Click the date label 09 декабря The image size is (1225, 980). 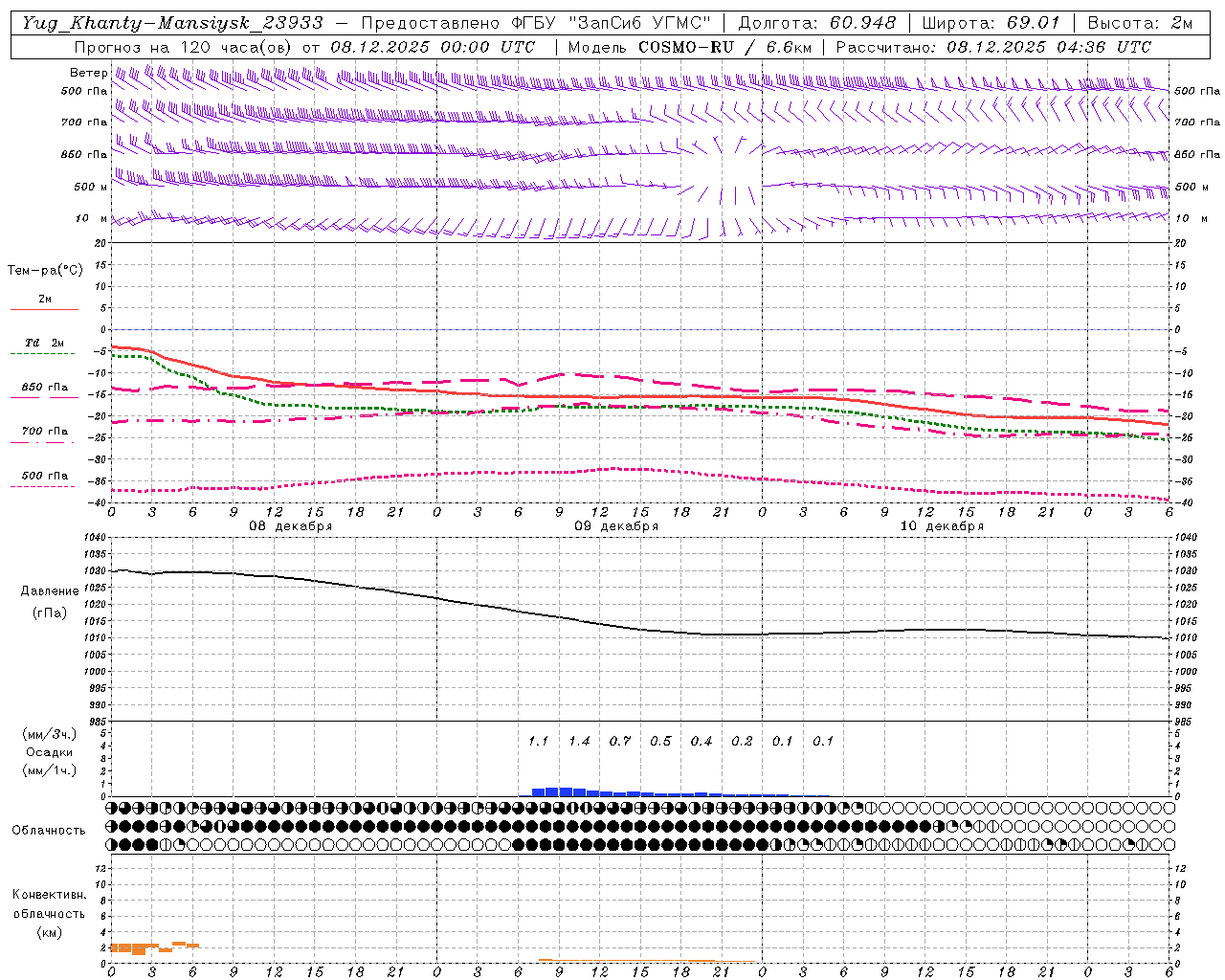point(615,526)
